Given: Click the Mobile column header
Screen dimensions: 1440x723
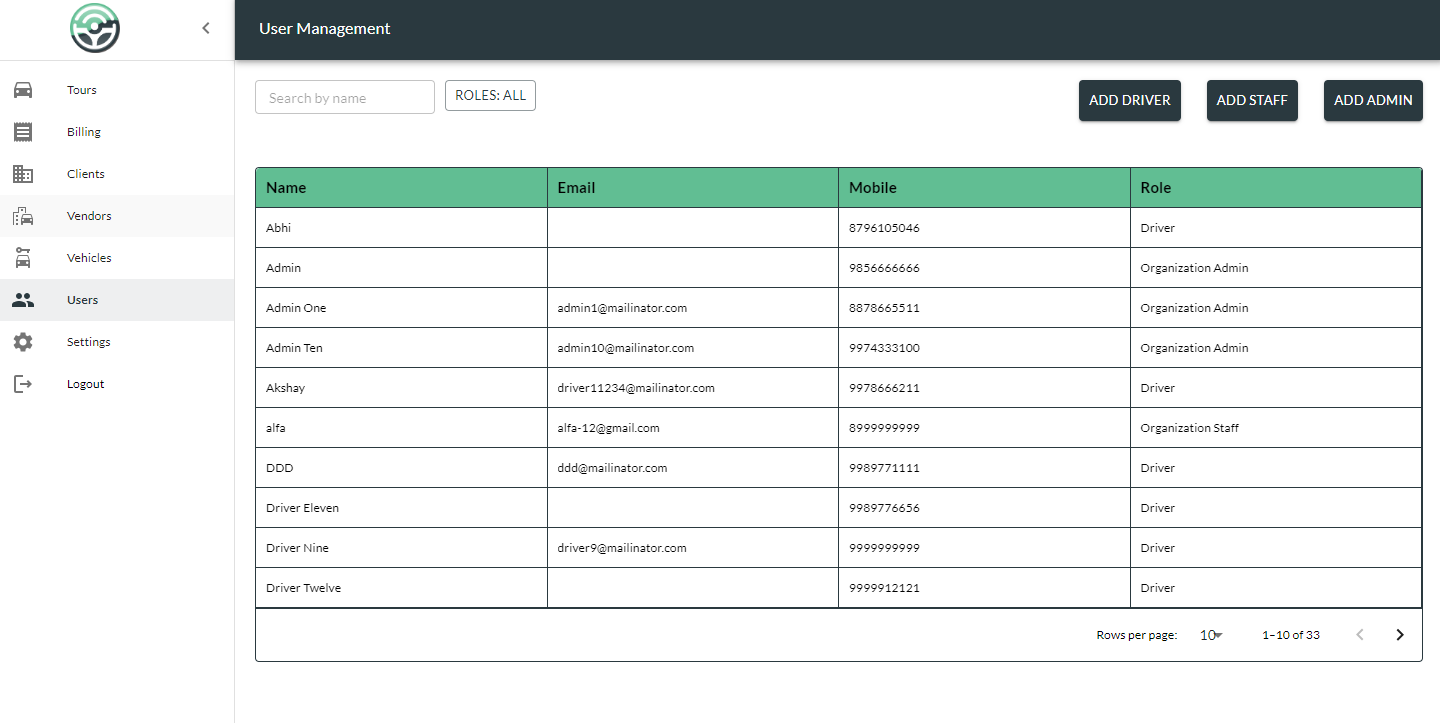Looking at the screenshot, I should 985,188.
